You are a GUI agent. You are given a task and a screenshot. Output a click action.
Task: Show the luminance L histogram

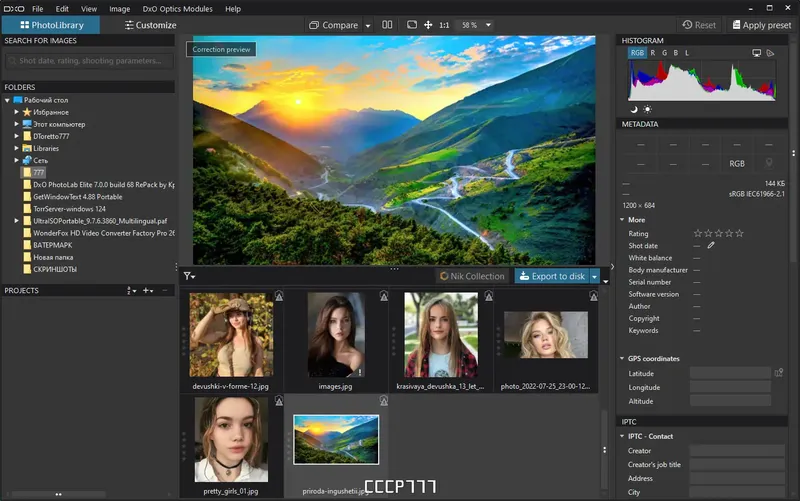(x=687, y=53)
